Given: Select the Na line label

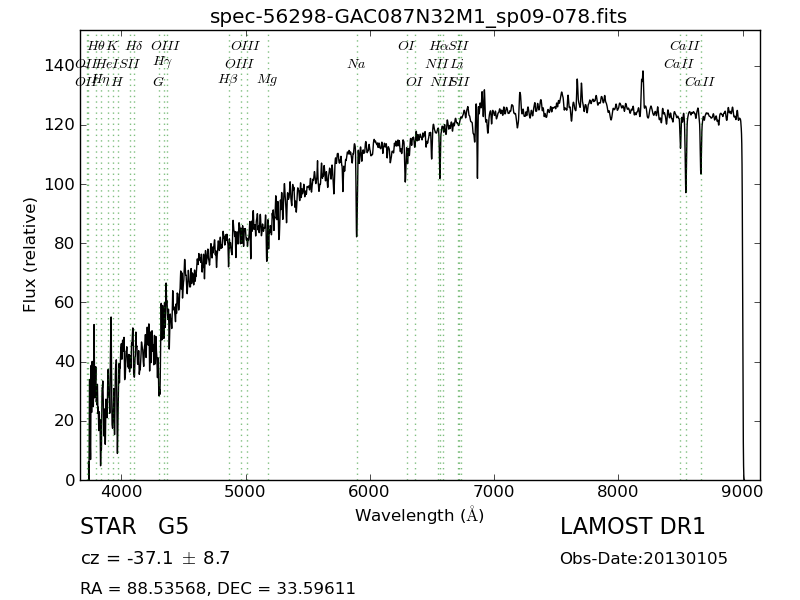Looking at the screenshot, I should coord(357,64).
